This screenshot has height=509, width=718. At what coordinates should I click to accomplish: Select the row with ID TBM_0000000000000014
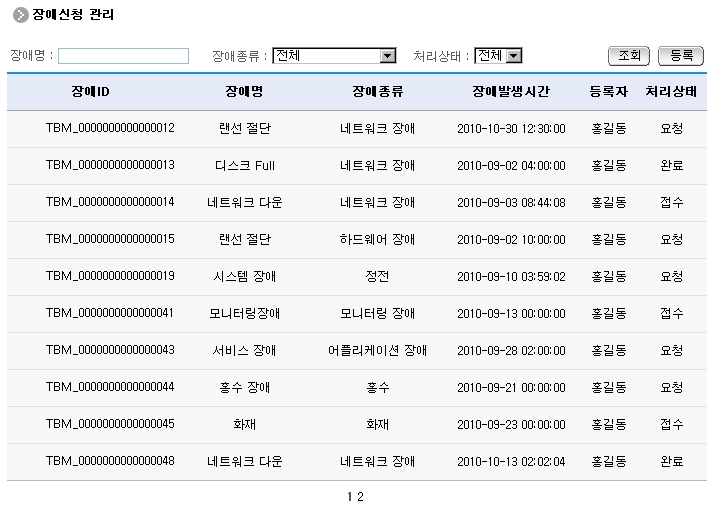110,202
